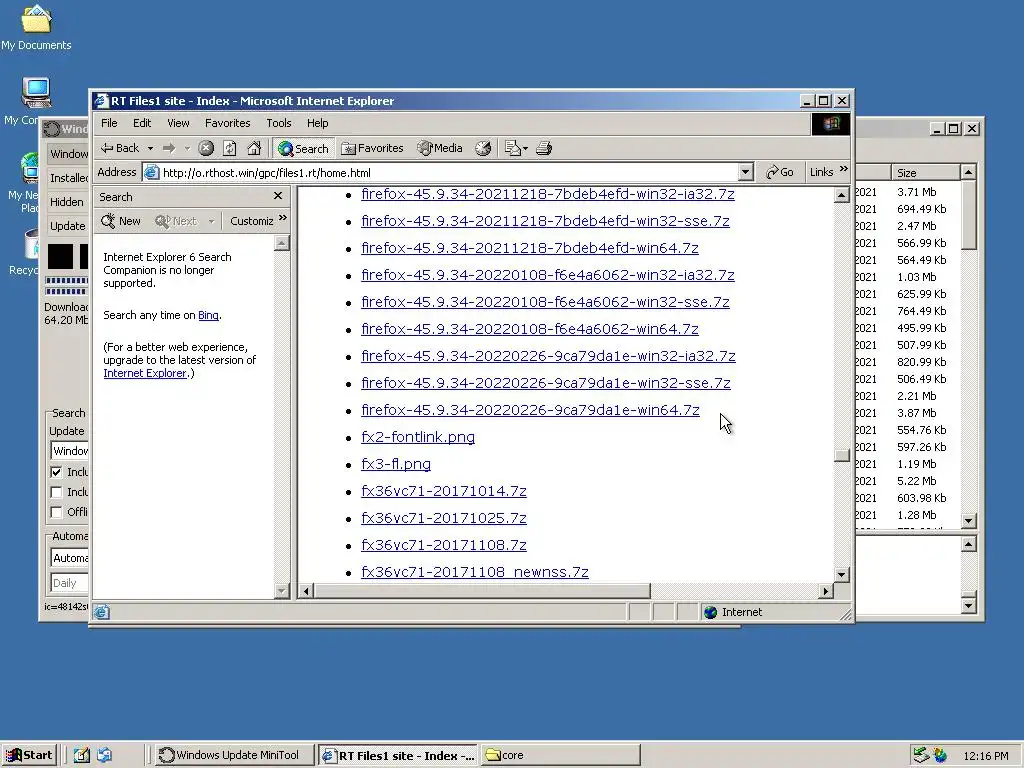
Task: Click the Start button on taskbar
Action: [x=29, y=755]
